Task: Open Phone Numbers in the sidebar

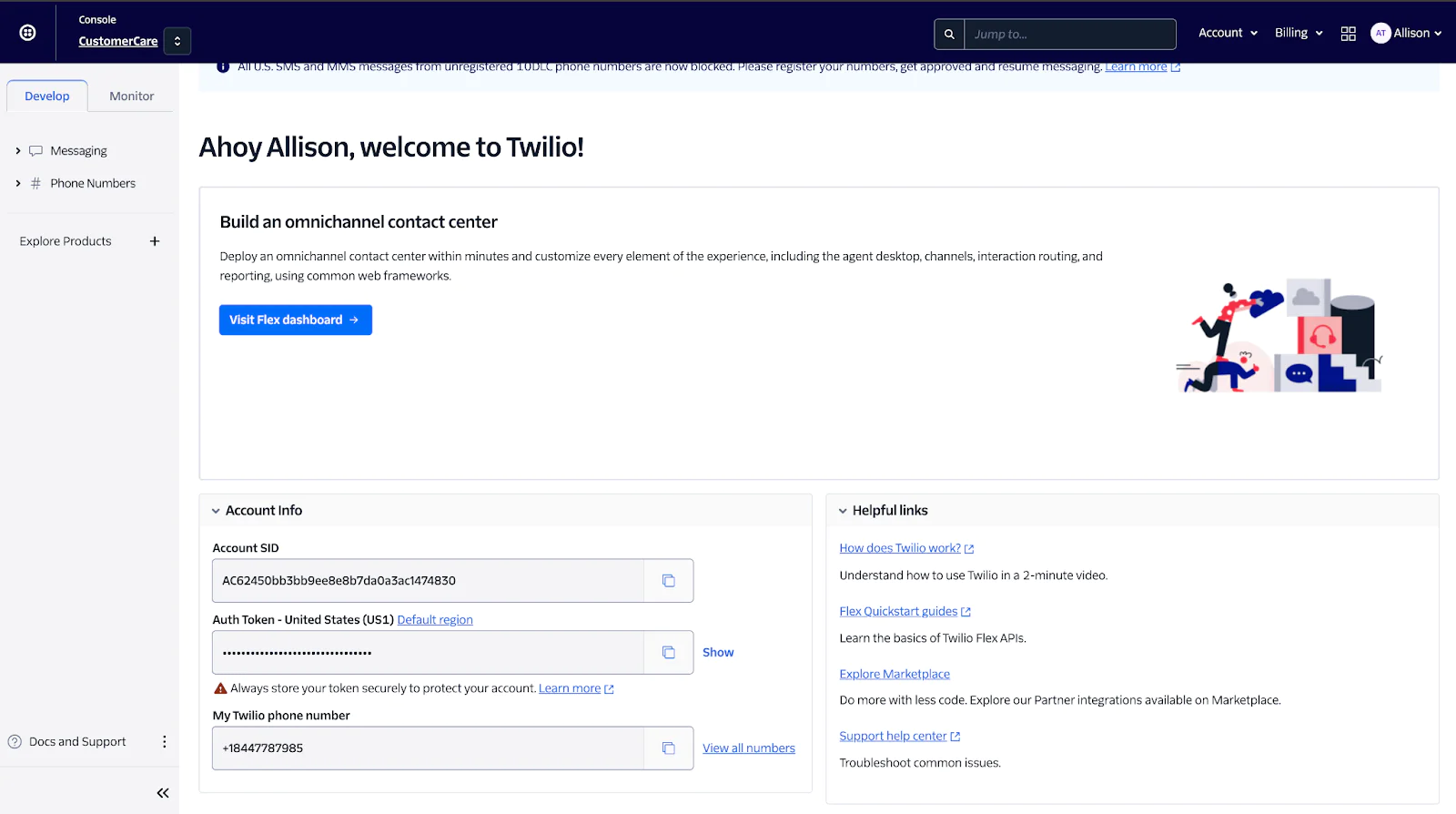Action: point(93,183)
